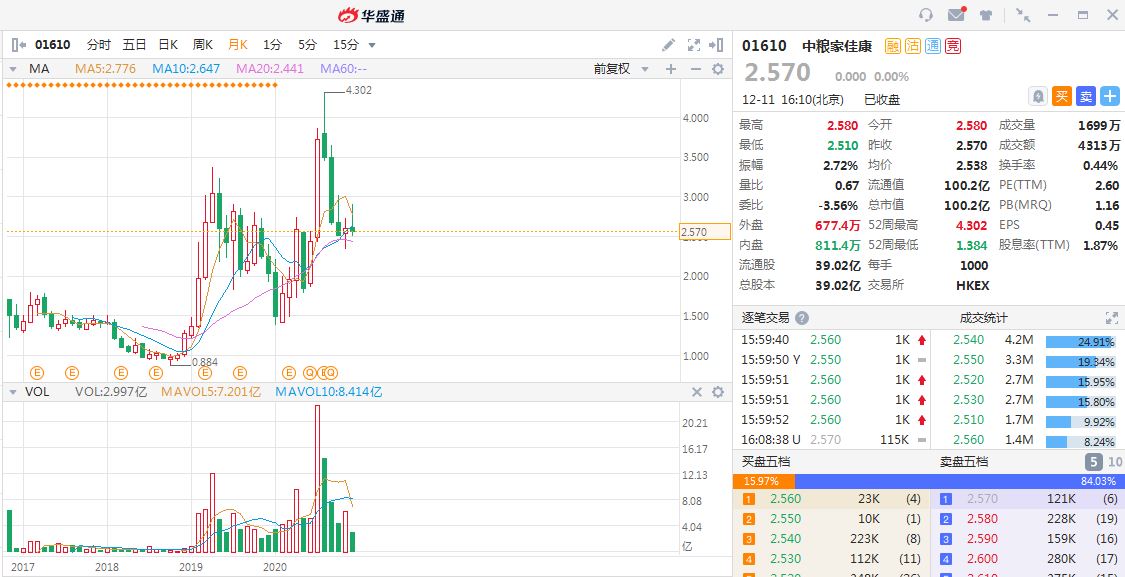Add stock to watchlist plus button

pos(1111,96)
